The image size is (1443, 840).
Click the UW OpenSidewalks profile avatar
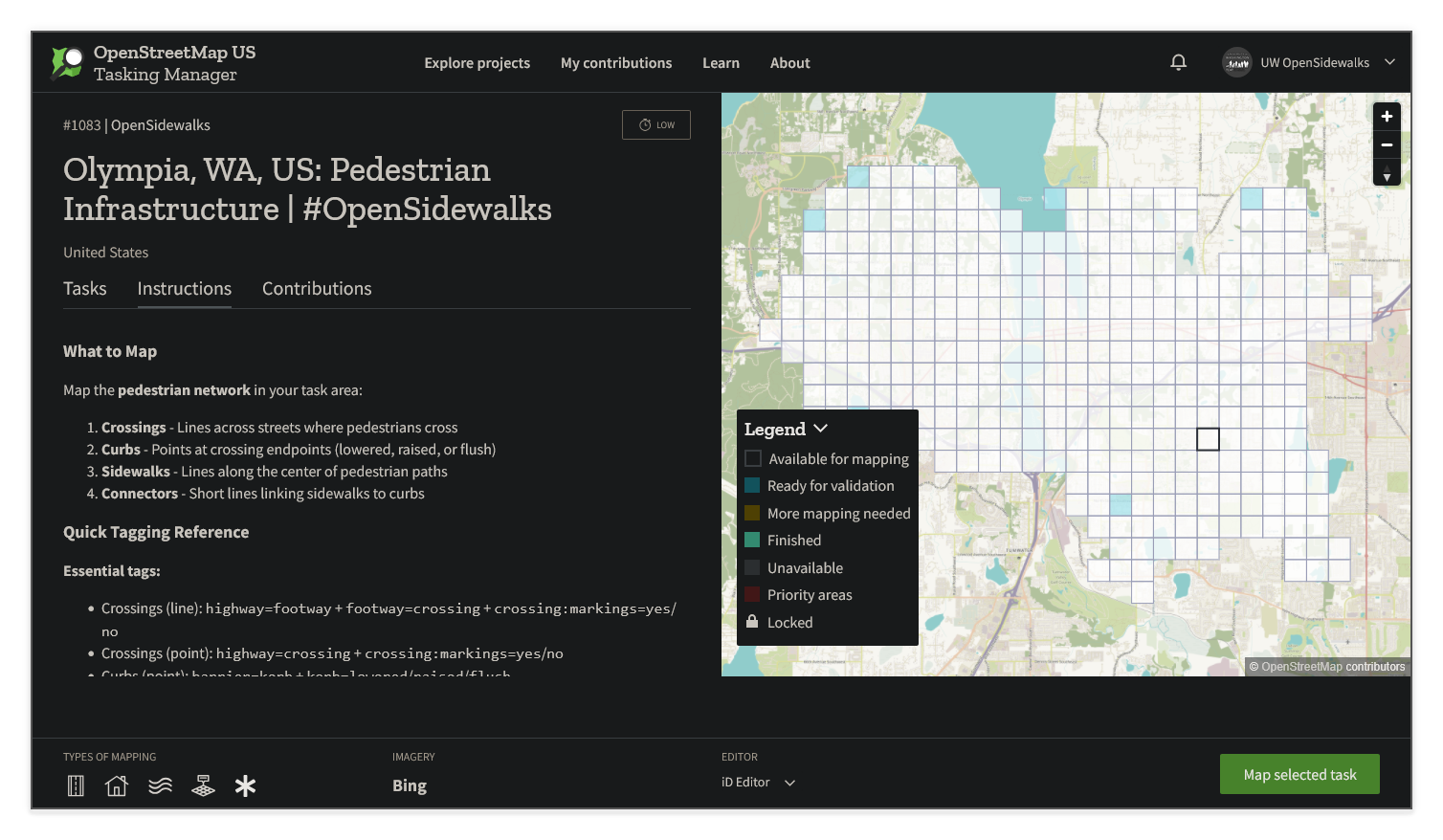coord(1236,62)
